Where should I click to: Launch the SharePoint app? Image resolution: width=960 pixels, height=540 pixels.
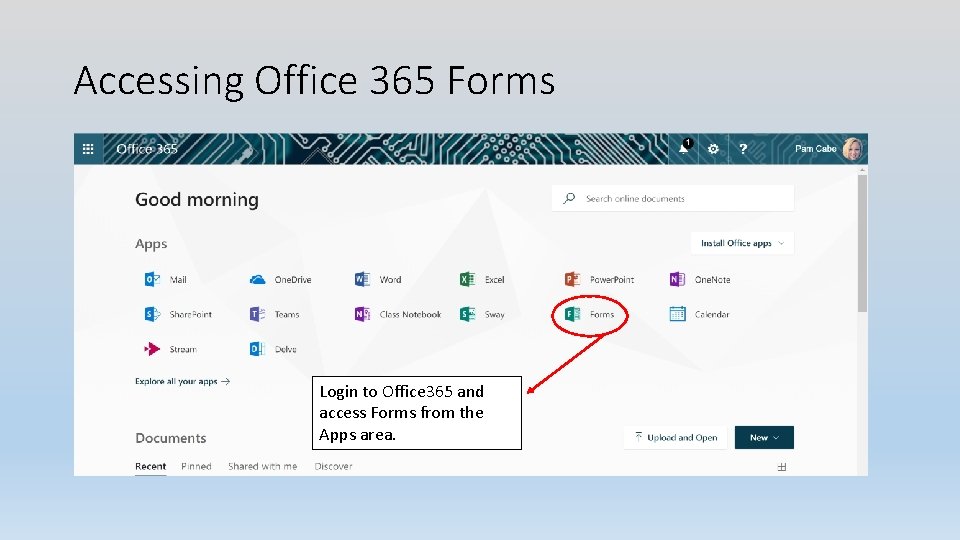178,314
